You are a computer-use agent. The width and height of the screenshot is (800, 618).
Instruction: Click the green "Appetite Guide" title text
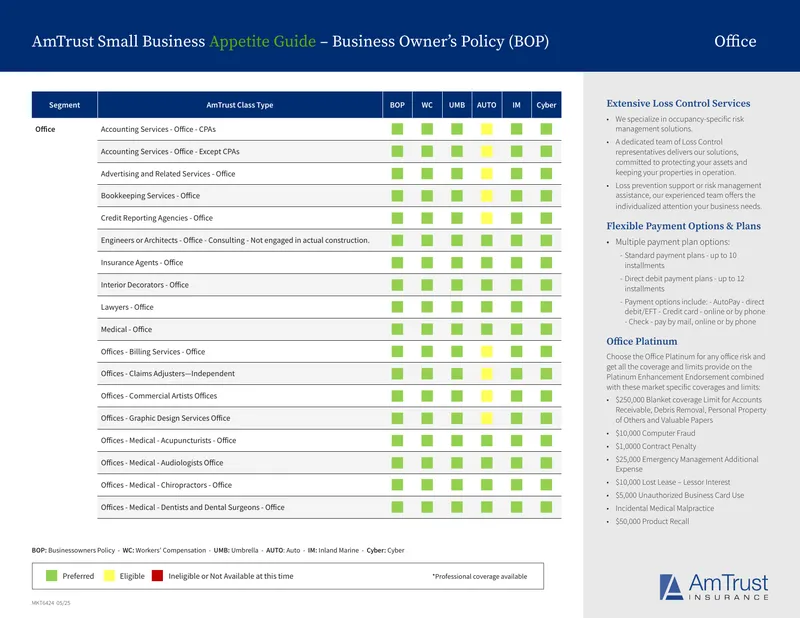[262, 41]
